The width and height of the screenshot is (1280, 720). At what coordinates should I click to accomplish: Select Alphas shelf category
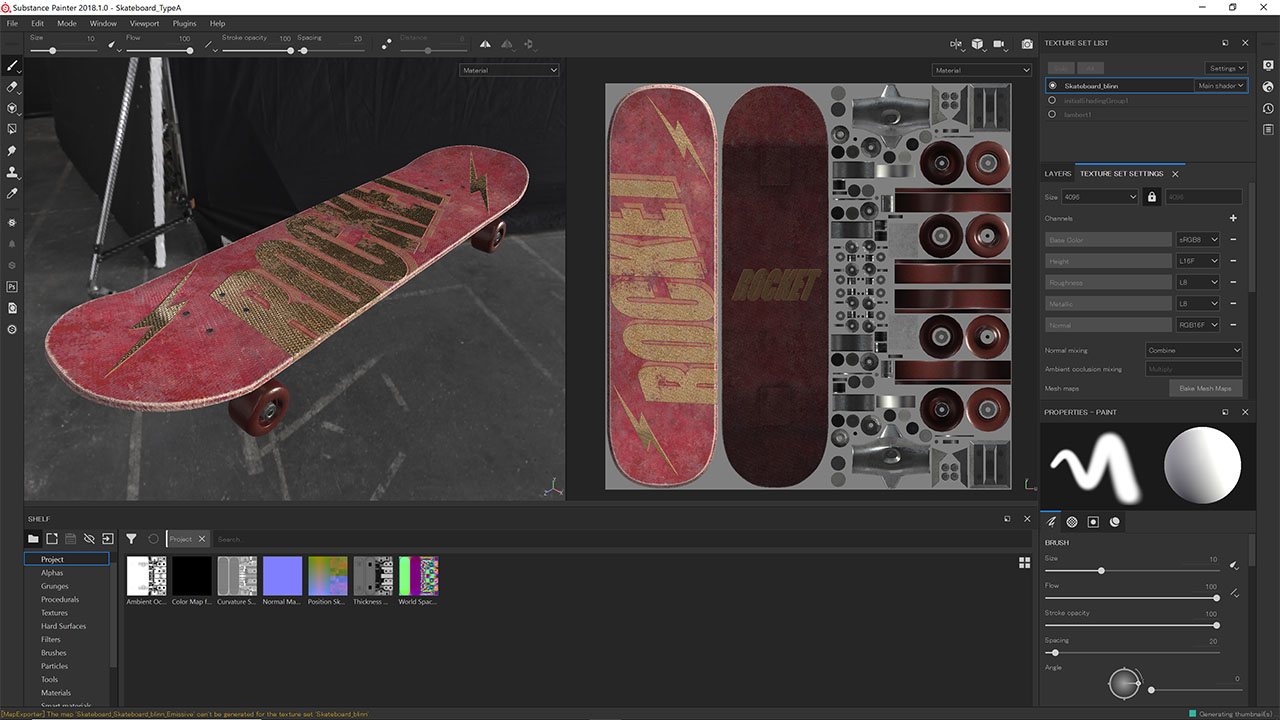point(52,573)
